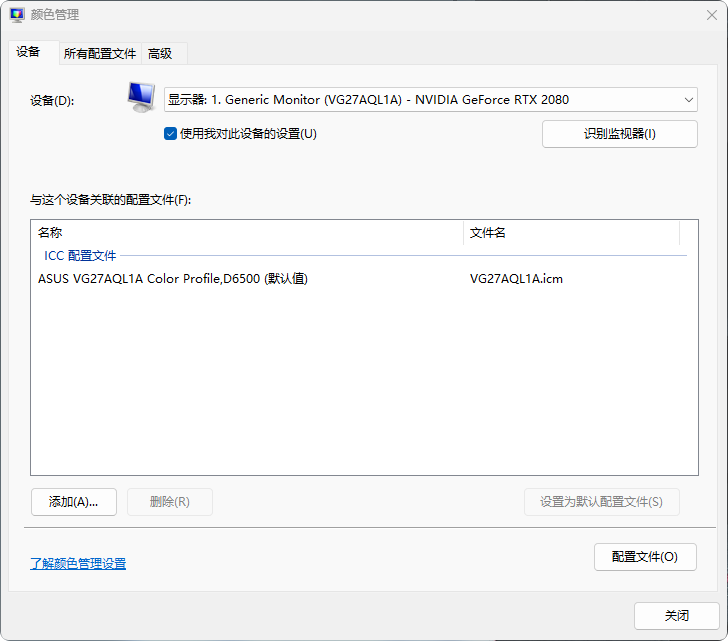Click the 文件名 column header
728x641 pixels.
coord(572,233)
